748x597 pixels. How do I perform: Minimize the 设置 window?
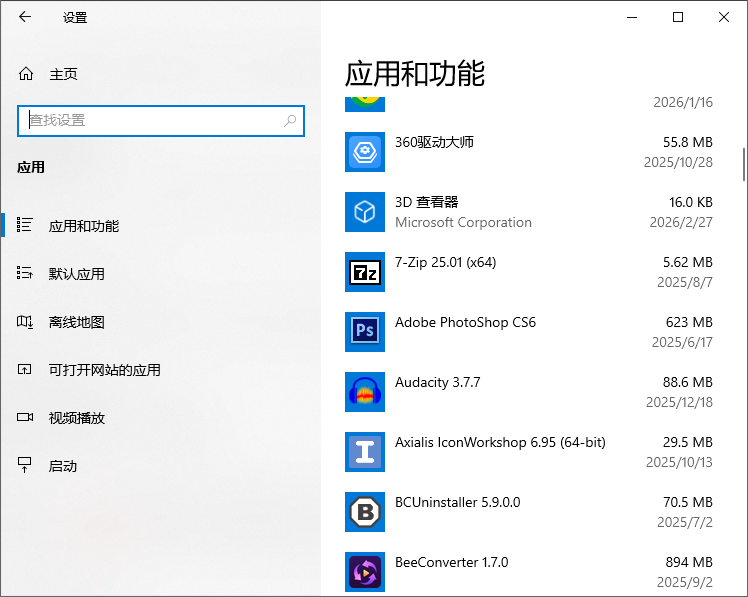(632, 17)
